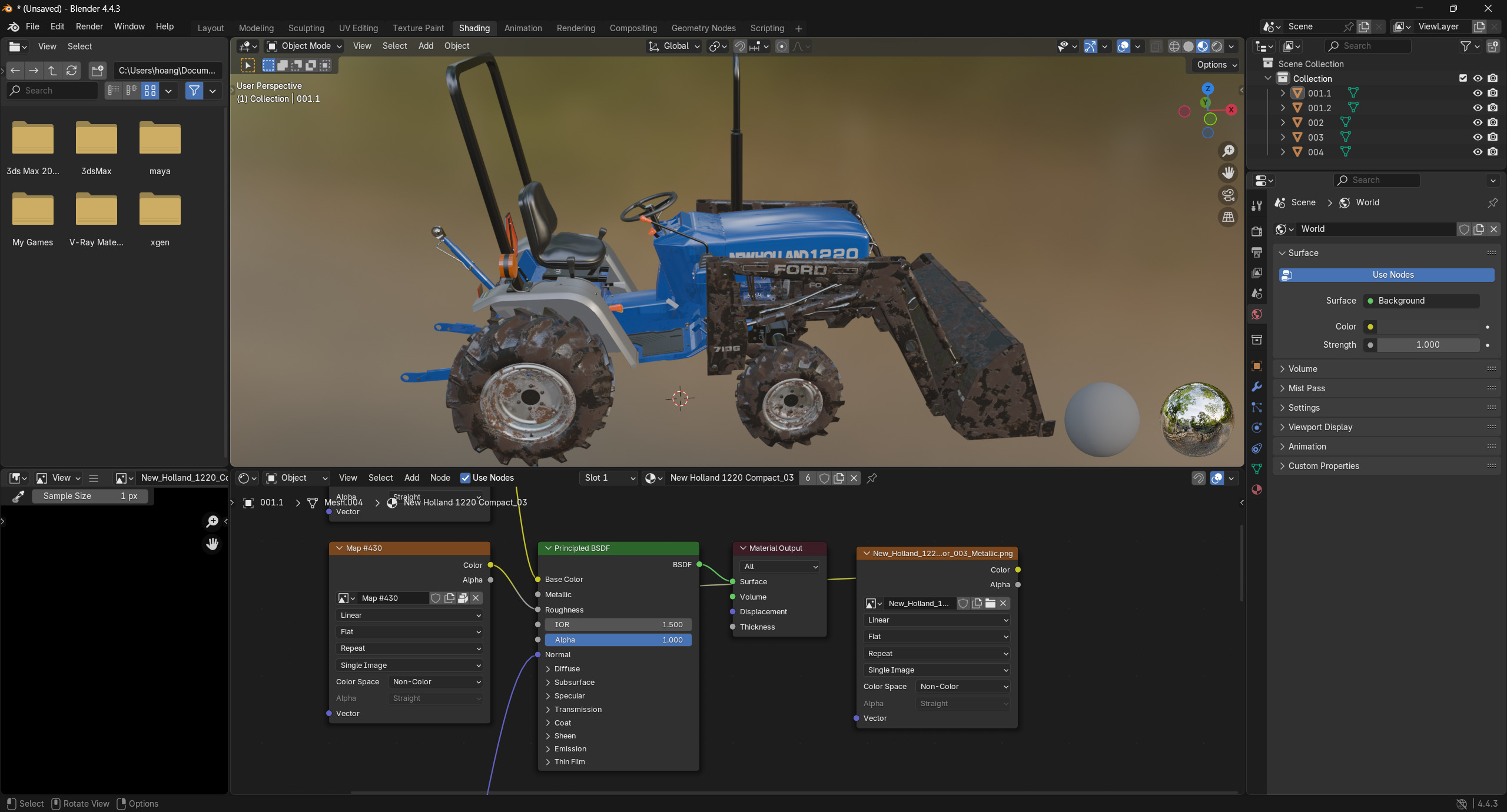1507x812 pixels.
Task: Select the tweak select tool icon
Action: click(248, 65)
